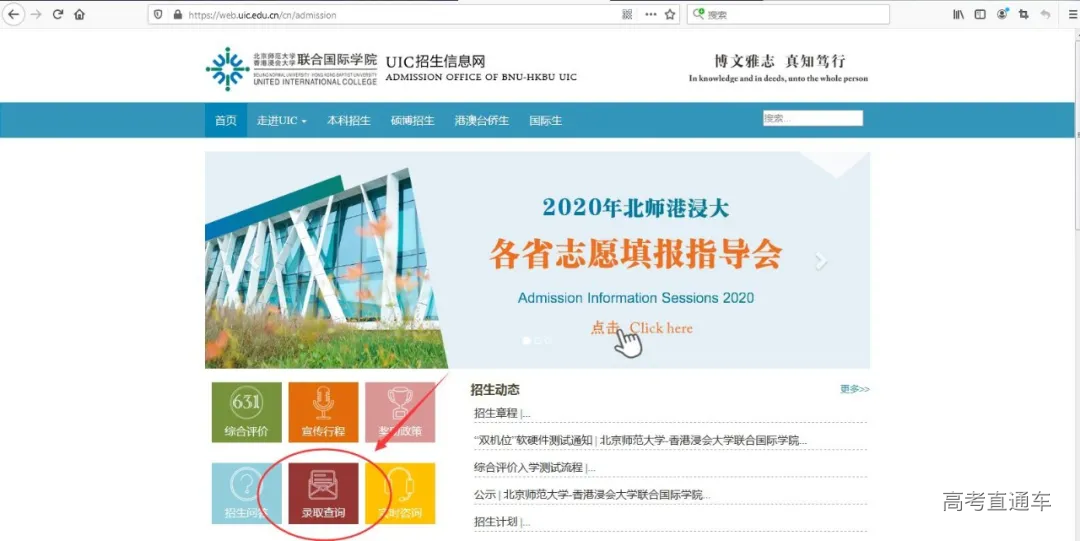Reload the page with the refresh button
The height and width of the screenshot is (541, 1080).
click(58, 15)
